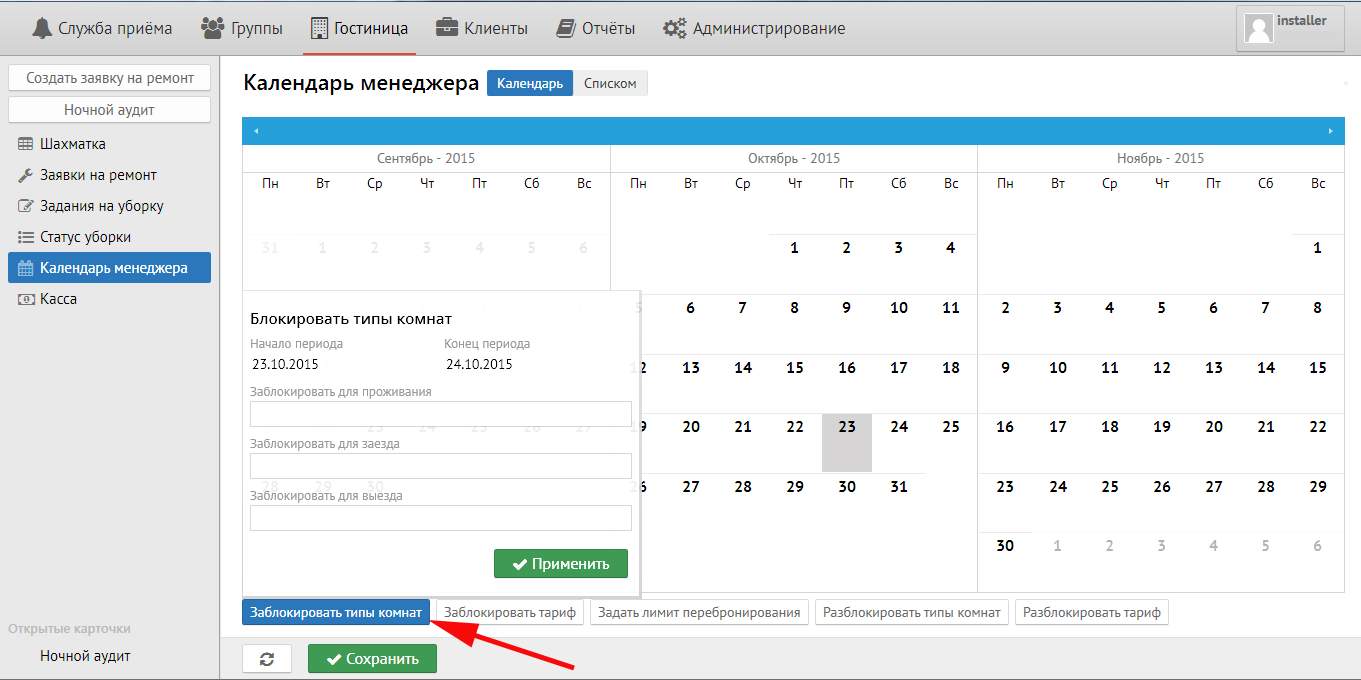
Task: Switch to the Календарь view tab
Action: (530, 83)
